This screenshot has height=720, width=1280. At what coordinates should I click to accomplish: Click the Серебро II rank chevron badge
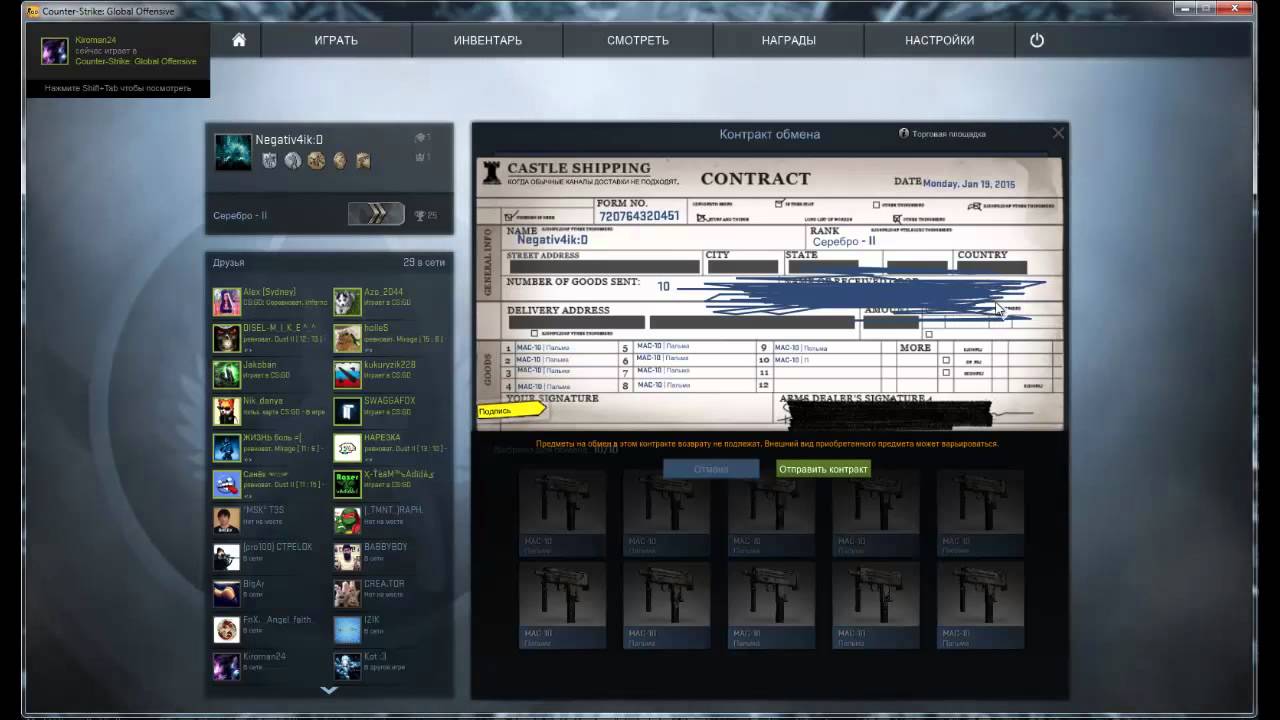pos(376,214)
